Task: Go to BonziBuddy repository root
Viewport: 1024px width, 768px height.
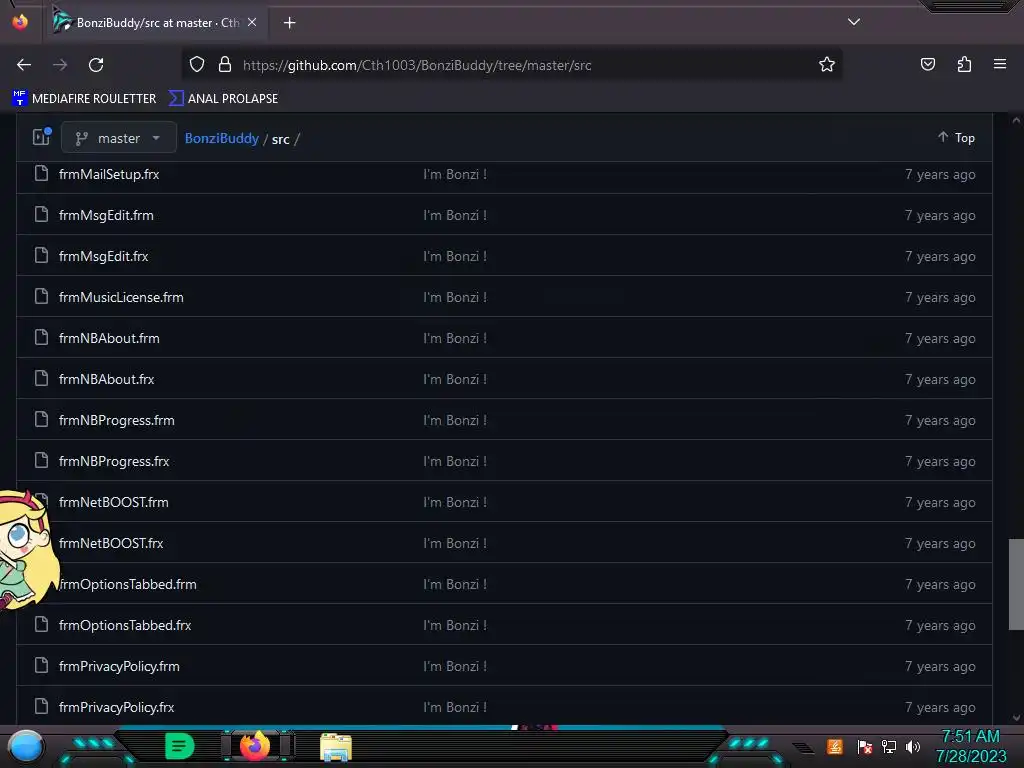Action: point(221,138)
